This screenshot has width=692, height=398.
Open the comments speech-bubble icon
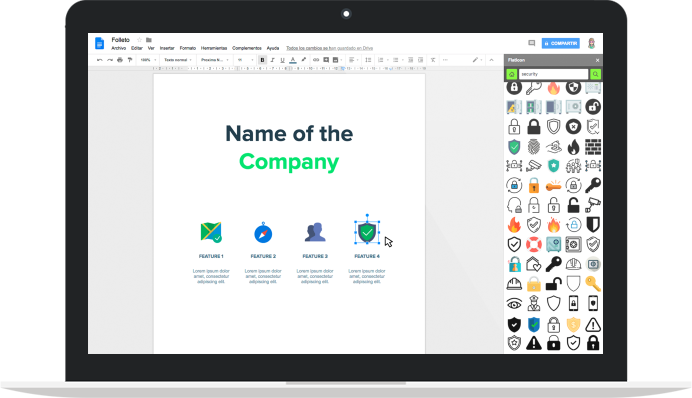[x=532, y=43]
